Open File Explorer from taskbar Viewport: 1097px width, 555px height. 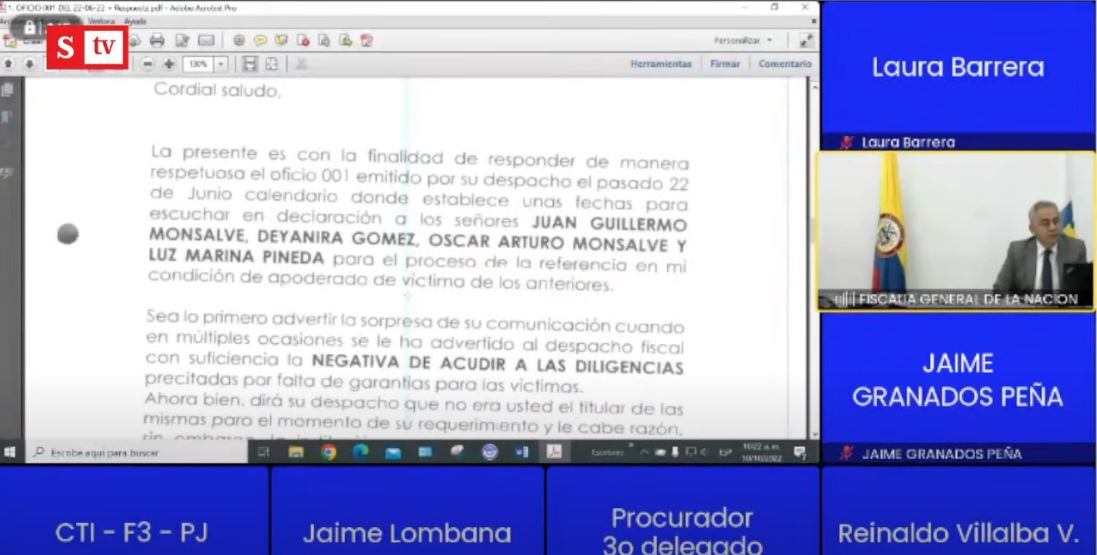[296, 452]
